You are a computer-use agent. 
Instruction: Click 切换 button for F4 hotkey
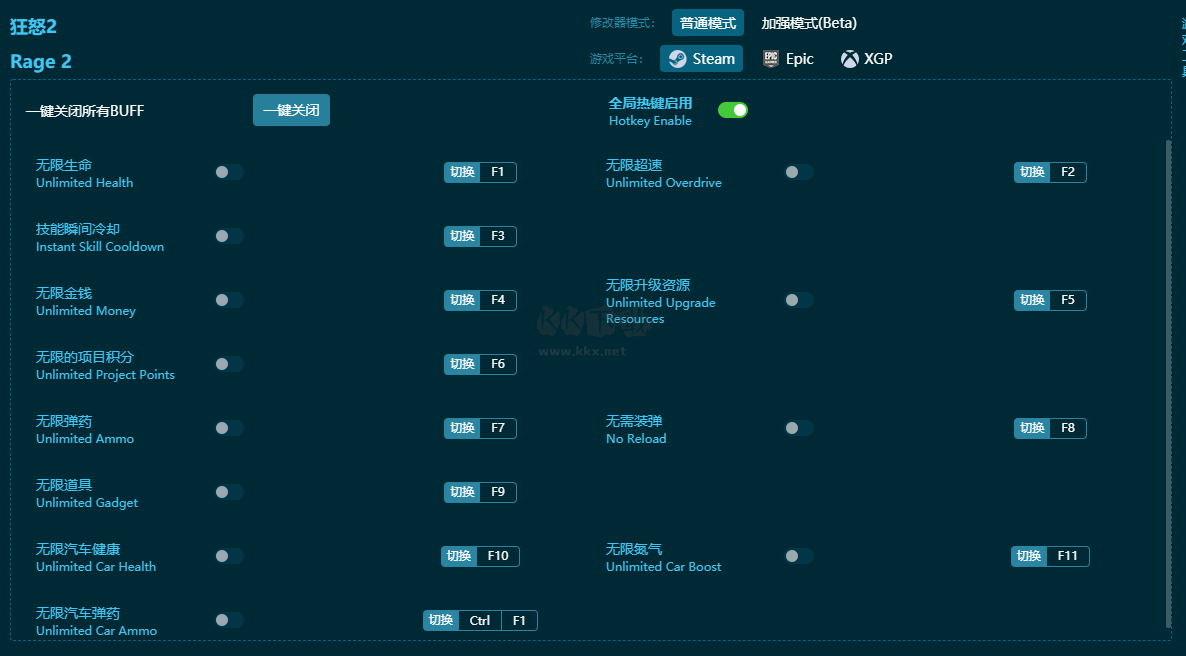pyautogui.click(x=462, y=300)
